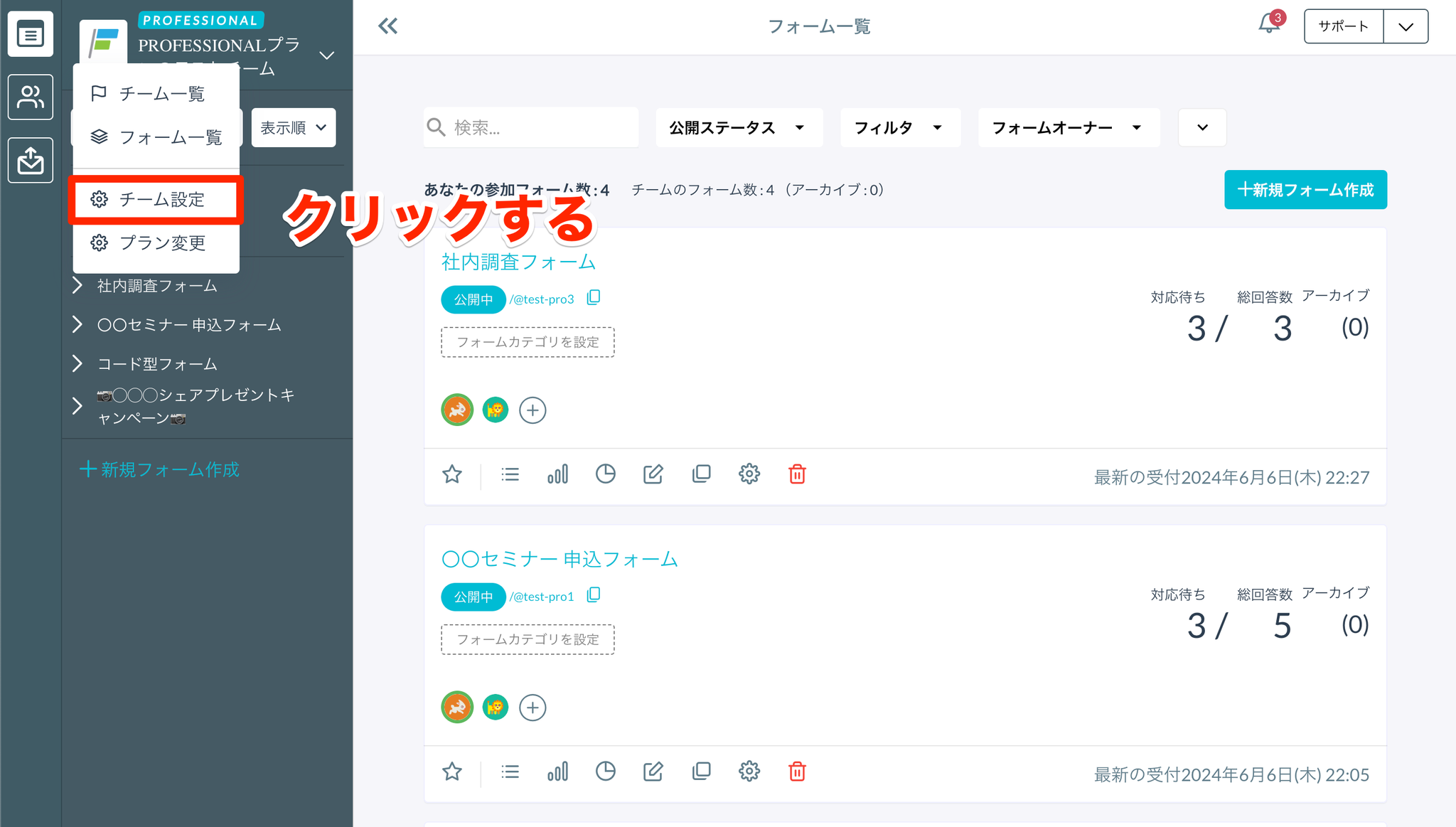This screenshot has height=827, width=1456.
Task: Open the フォームオーナー dropdown
Action: [x=1068, y=128]
